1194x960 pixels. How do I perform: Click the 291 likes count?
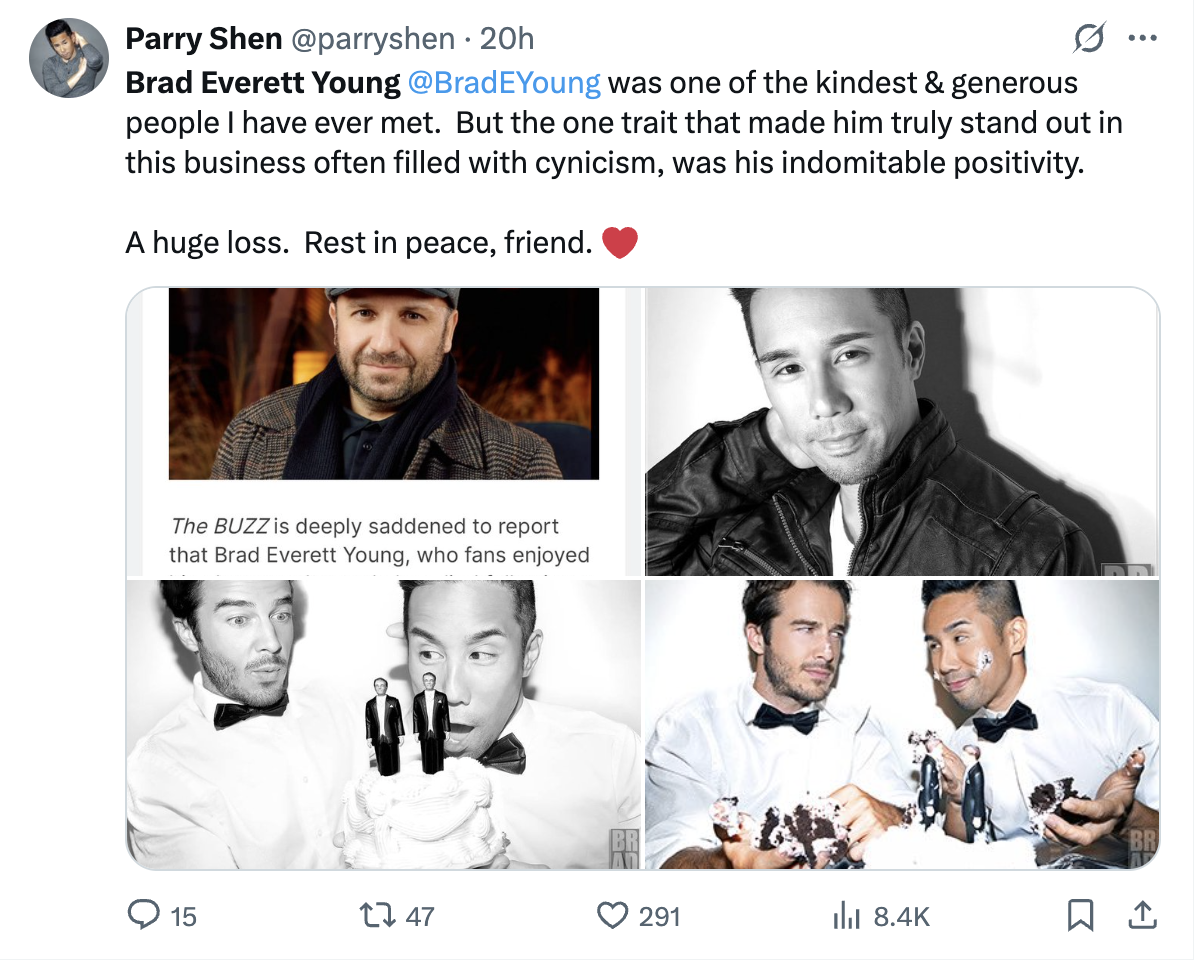click(659, 915)
